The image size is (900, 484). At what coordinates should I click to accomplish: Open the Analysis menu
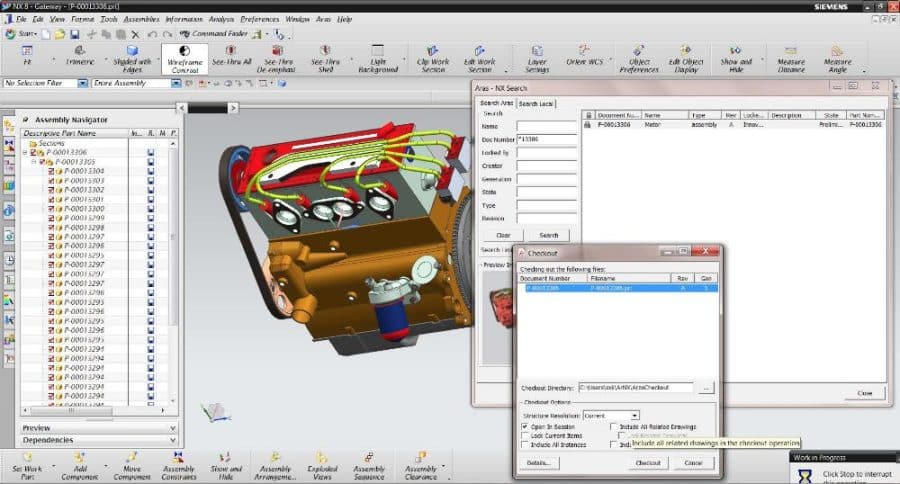(x=221, y=19)
